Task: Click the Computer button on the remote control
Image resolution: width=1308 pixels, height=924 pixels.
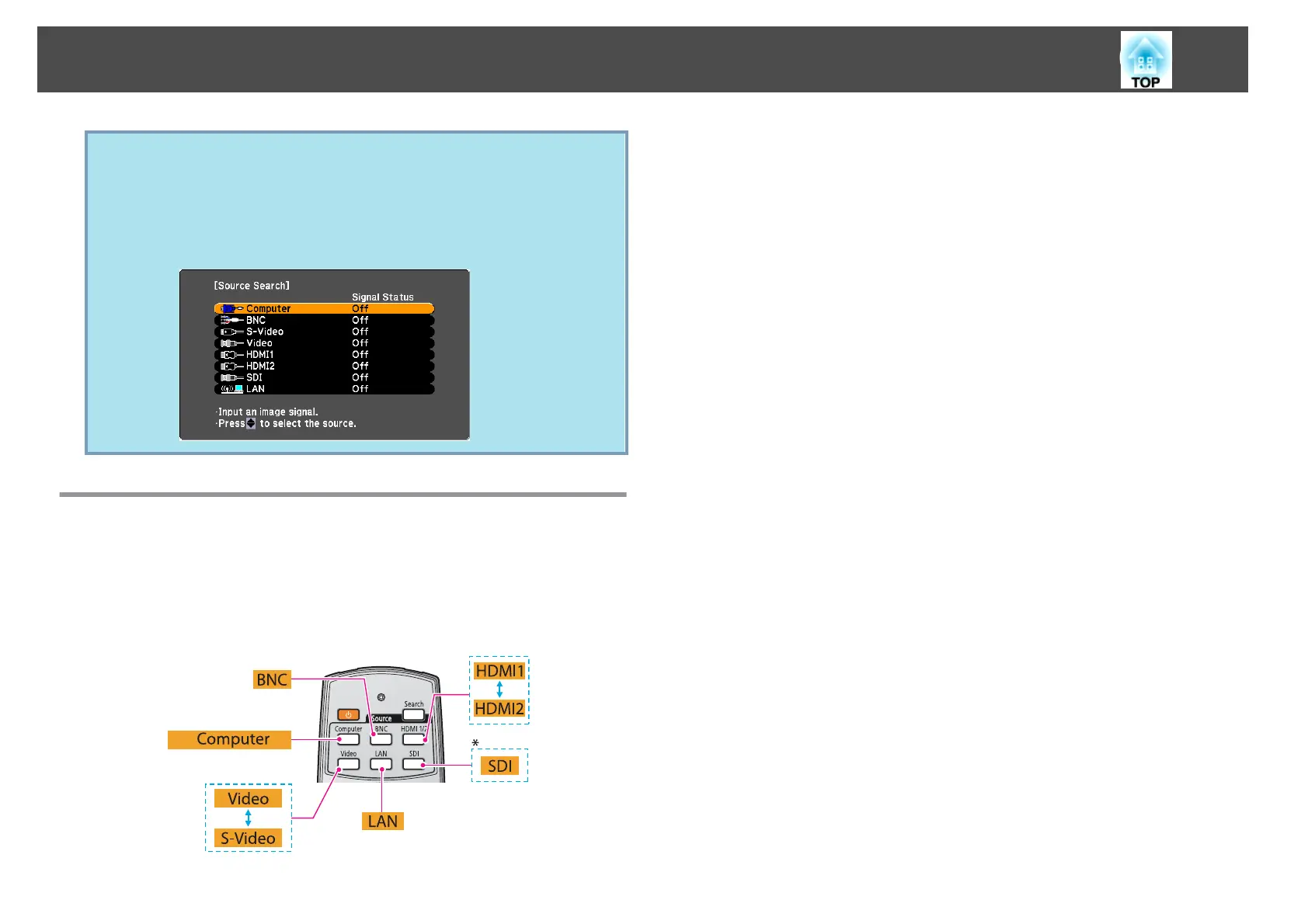Action: pyautogui.click(x=348, y=739)
